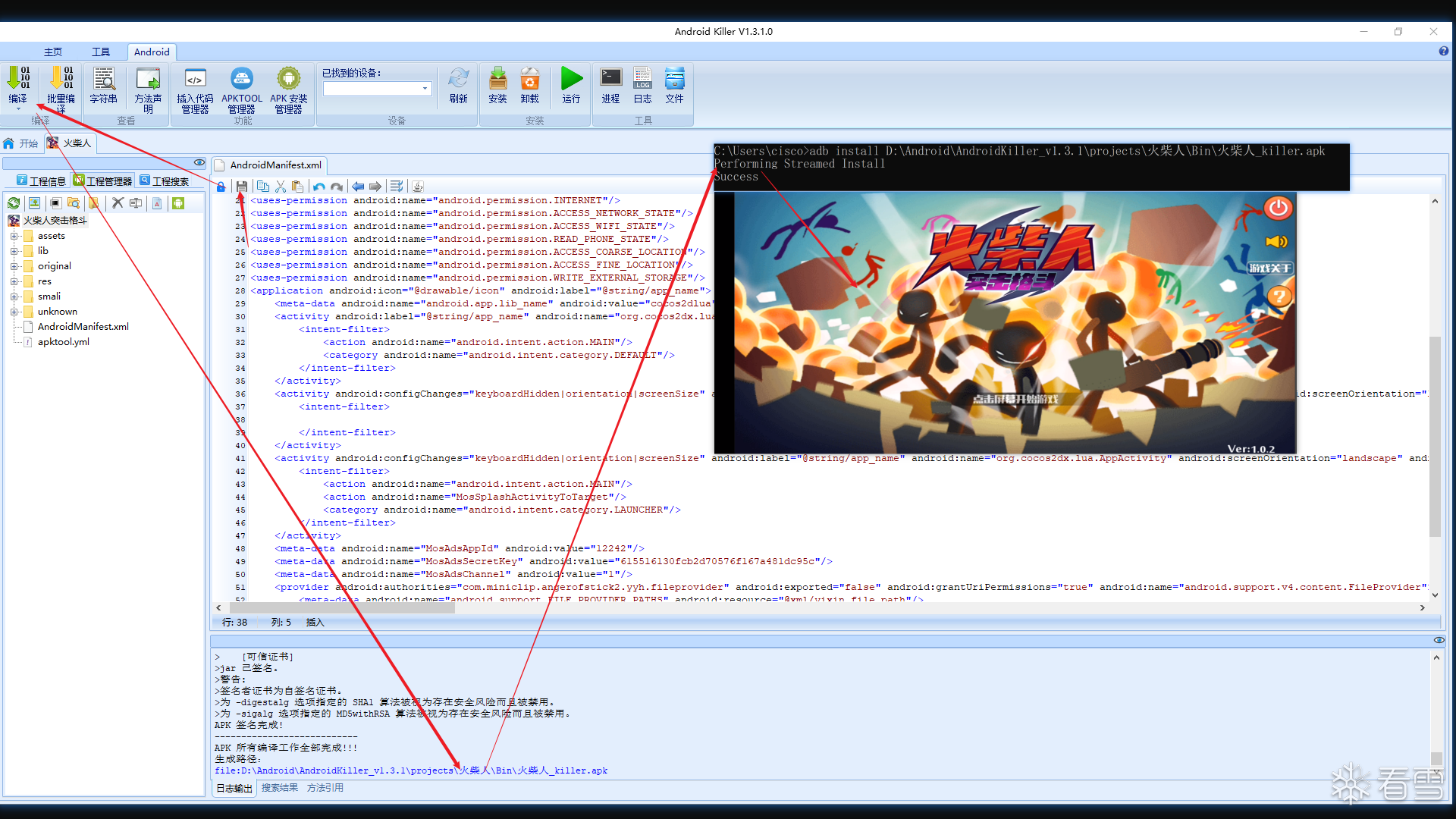
Task: Click the green Android icon in project toolbar
Action: (x=178, y=202)
